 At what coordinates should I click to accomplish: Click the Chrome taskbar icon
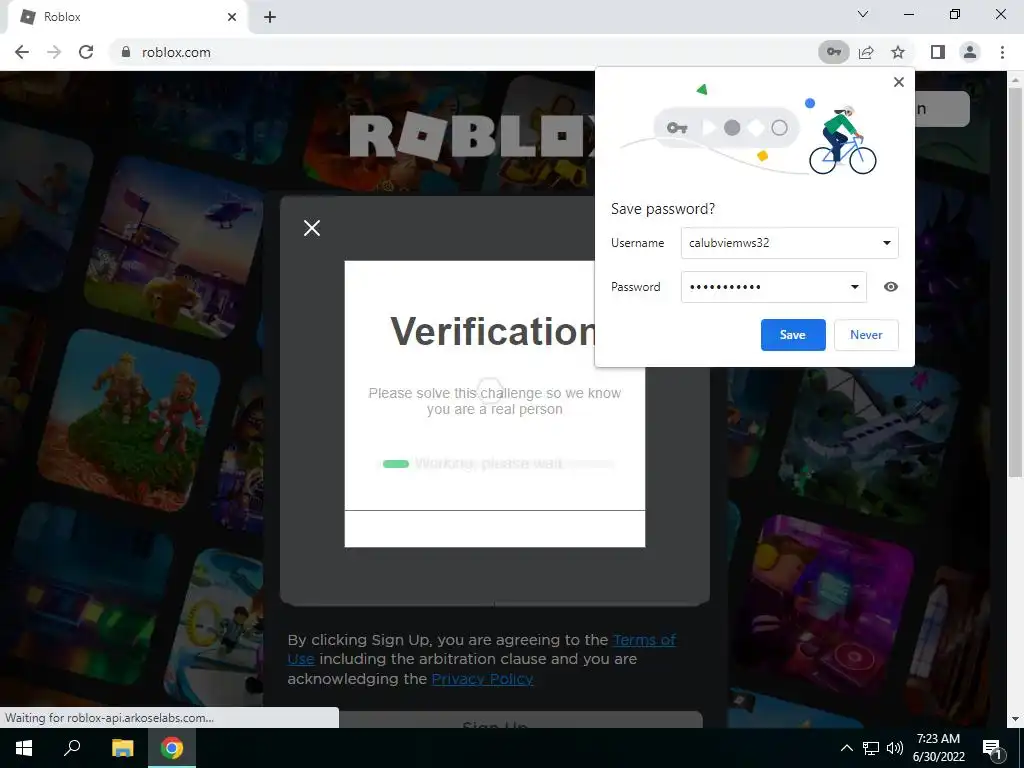[172, 748]
